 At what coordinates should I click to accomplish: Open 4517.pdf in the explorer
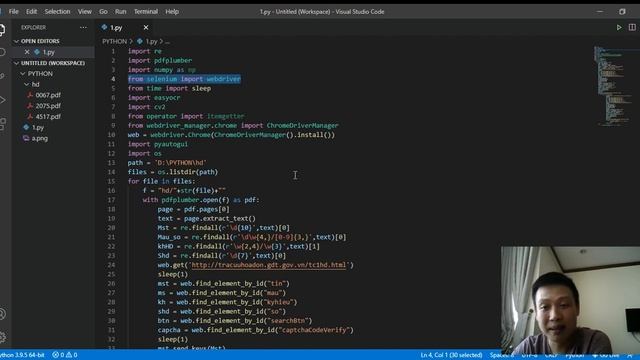[48, 116]
